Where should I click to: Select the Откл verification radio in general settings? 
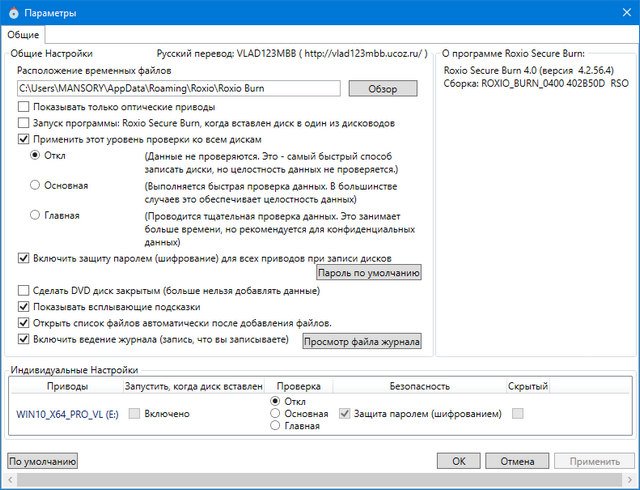[35, 156]
